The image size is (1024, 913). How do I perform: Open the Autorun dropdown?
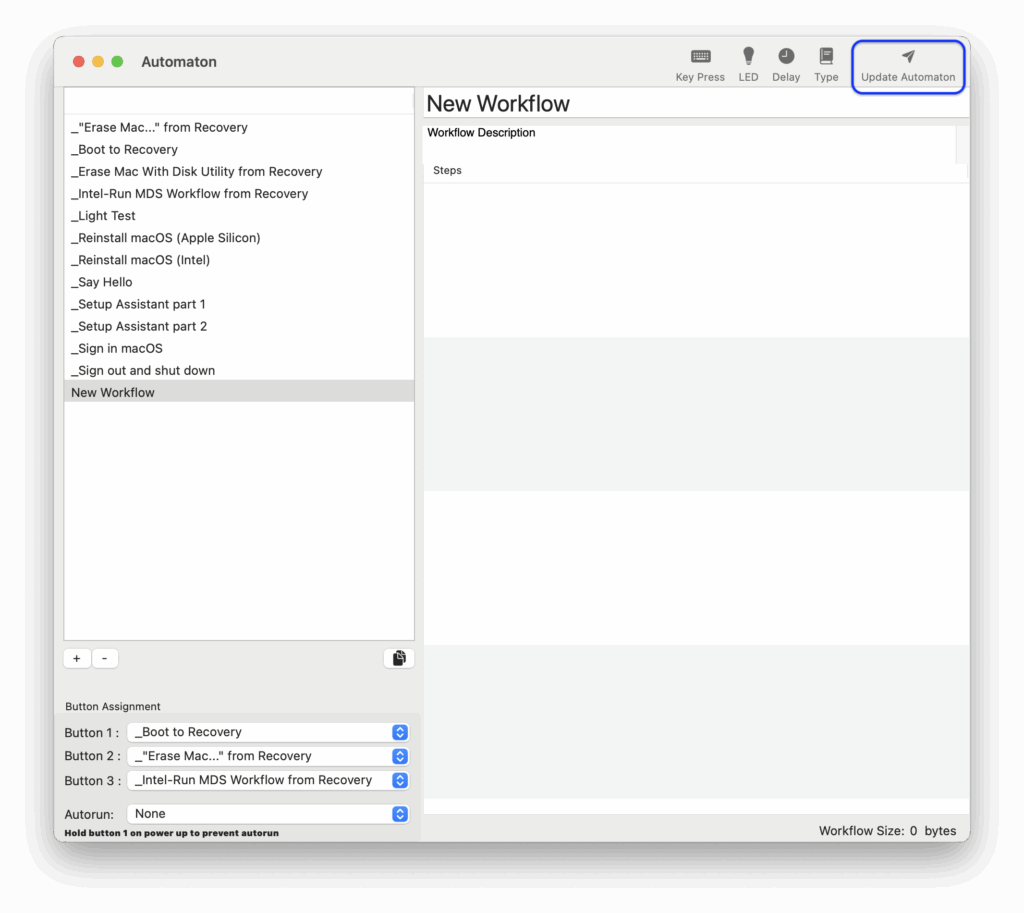(x=268, y=814)
